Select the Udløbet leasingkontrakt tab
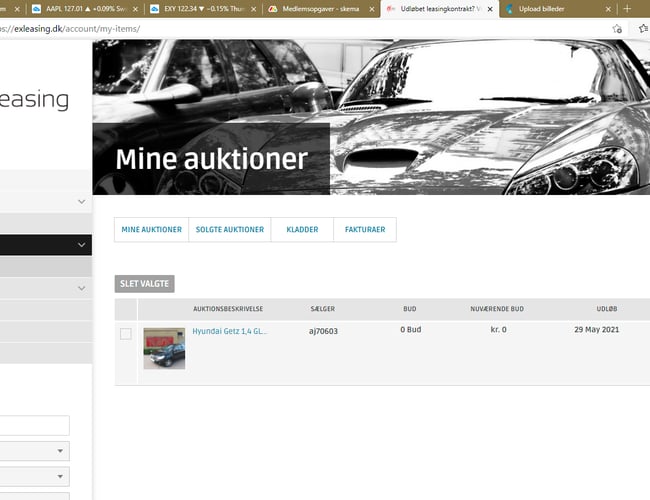This screenshot has height=500, width=650. point(437,9)
